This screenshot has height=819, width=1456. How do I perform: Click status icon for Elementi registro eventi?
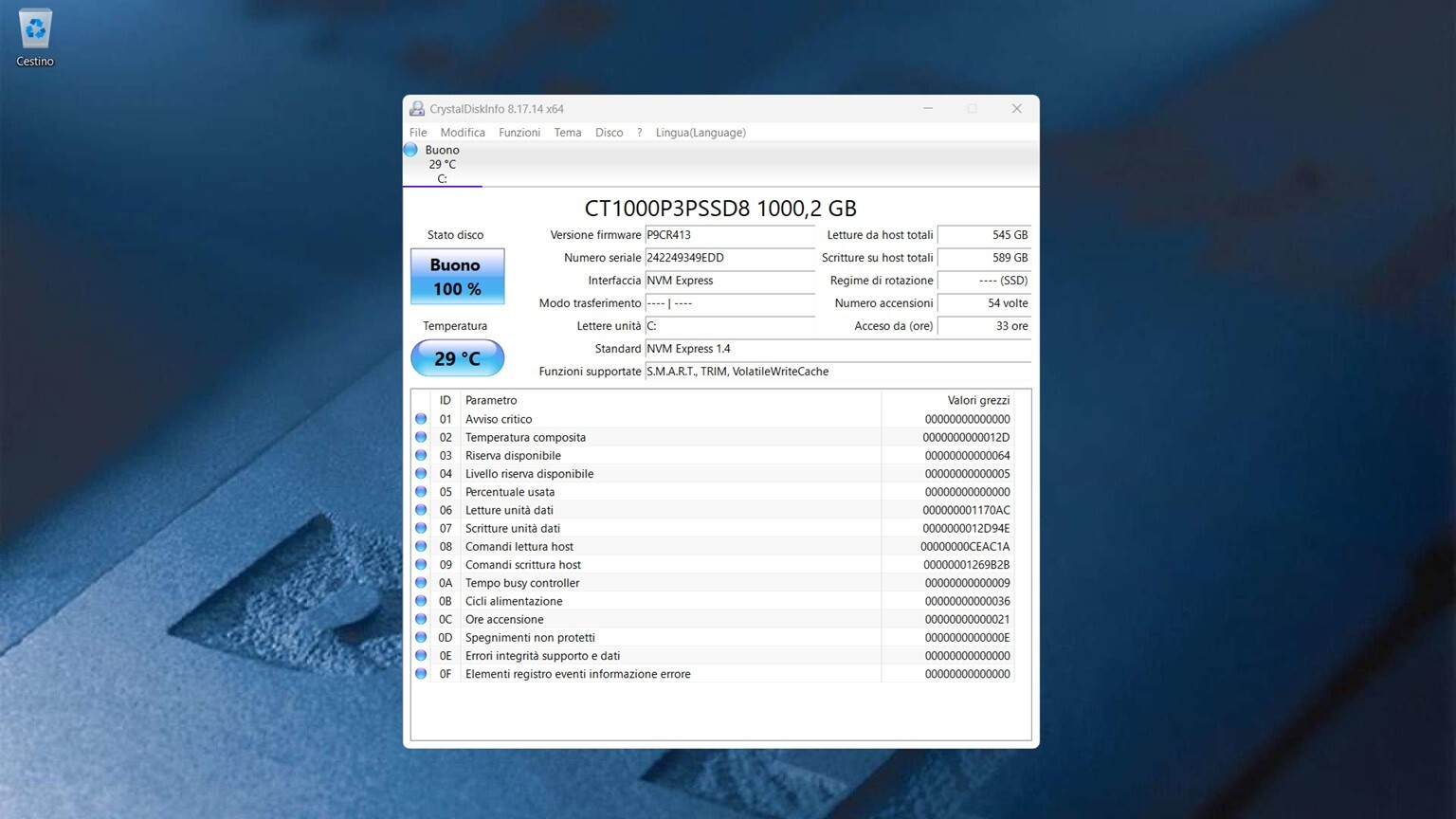[421, 674]
